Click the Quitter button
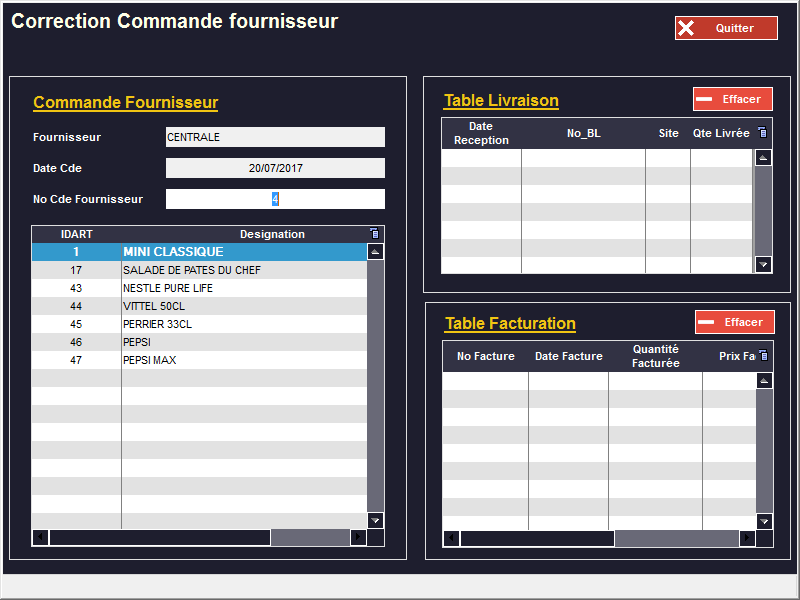The image size is (800, 600). (x=725, y=28)
